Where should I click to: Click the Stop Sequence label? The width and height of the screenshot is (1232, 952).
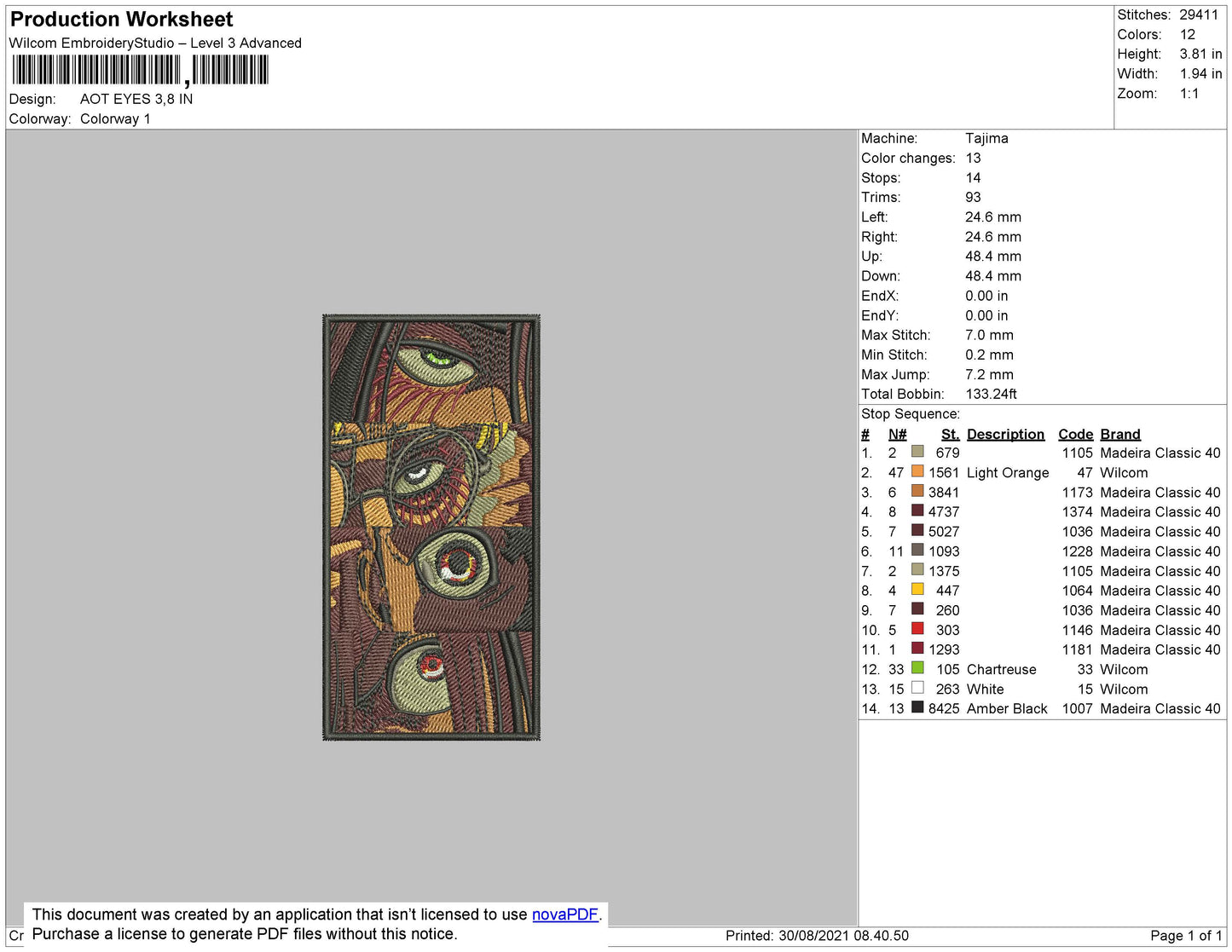click(910, 413)
